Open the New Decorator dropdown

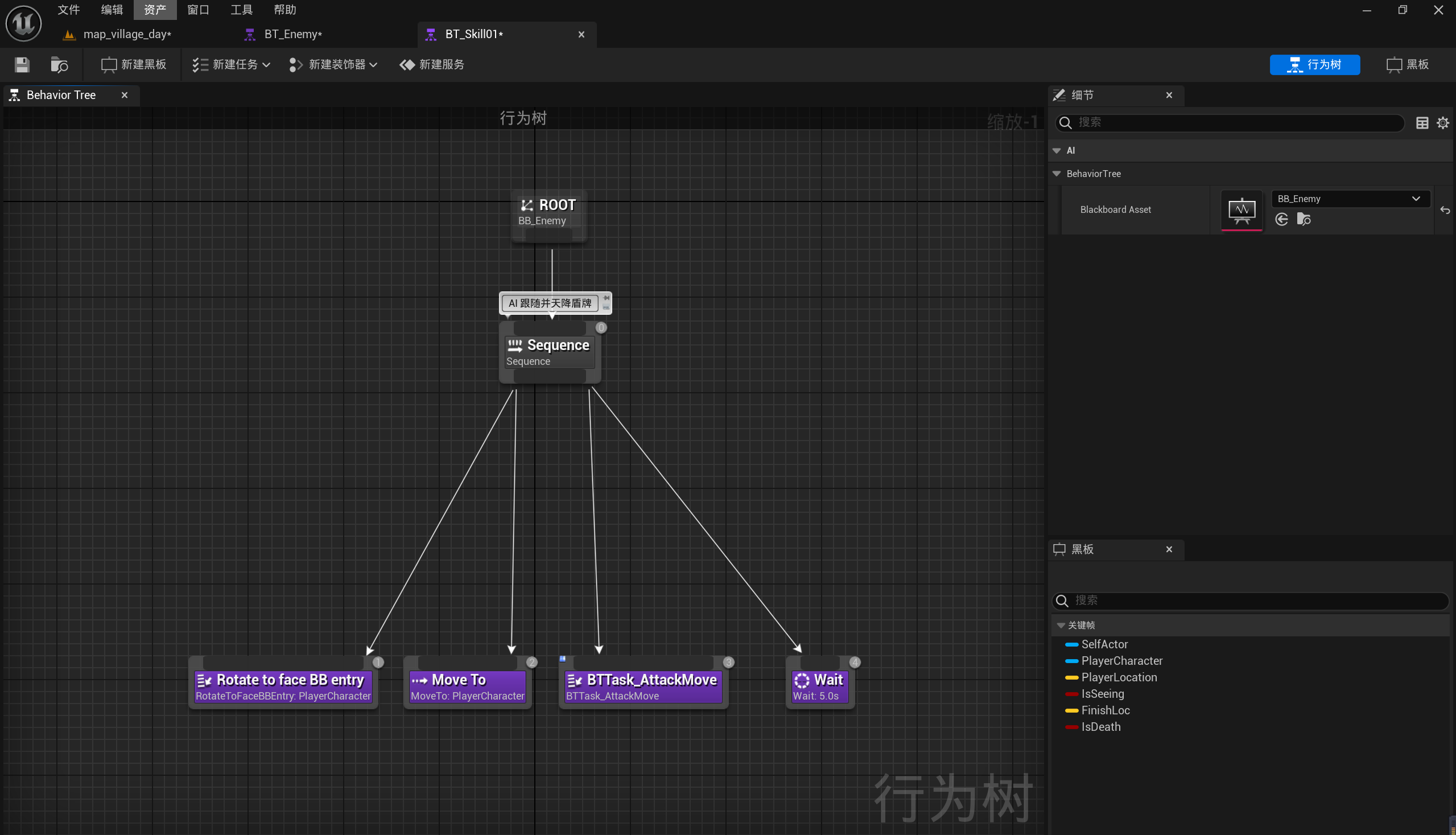pos(333,65)
